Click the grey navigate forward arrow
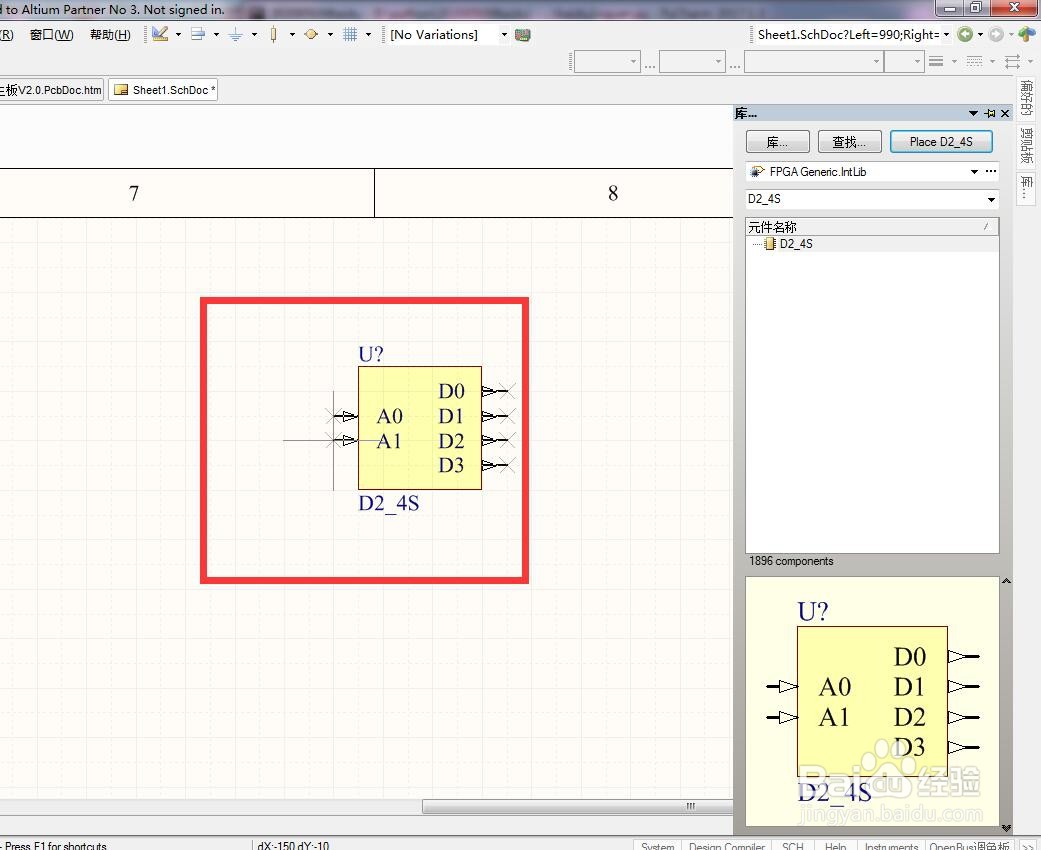Screen dimensions: 1041x850 click(x=996, y=35)
